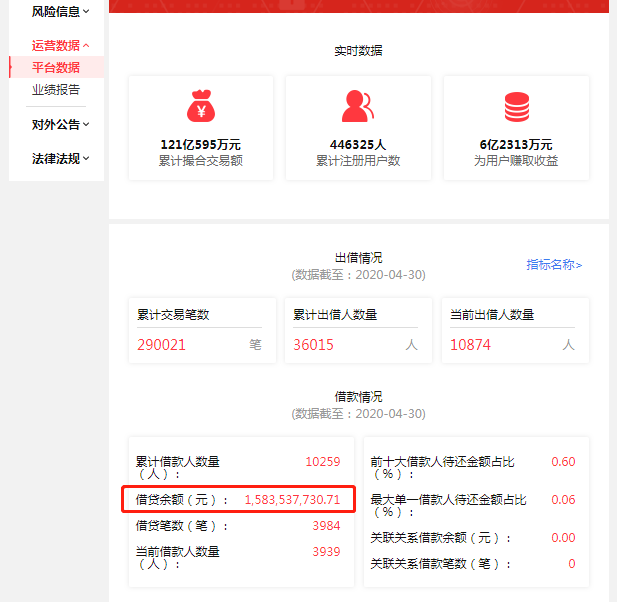
Task: Click the date note under 借款情况
Action: pos(358,414)
